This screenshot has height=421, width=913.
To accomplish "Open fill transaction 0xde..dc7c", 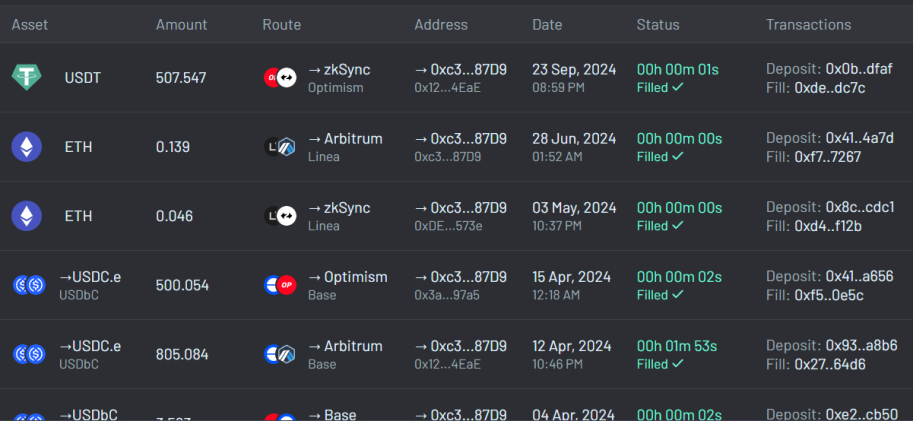I will pos(830,87).
